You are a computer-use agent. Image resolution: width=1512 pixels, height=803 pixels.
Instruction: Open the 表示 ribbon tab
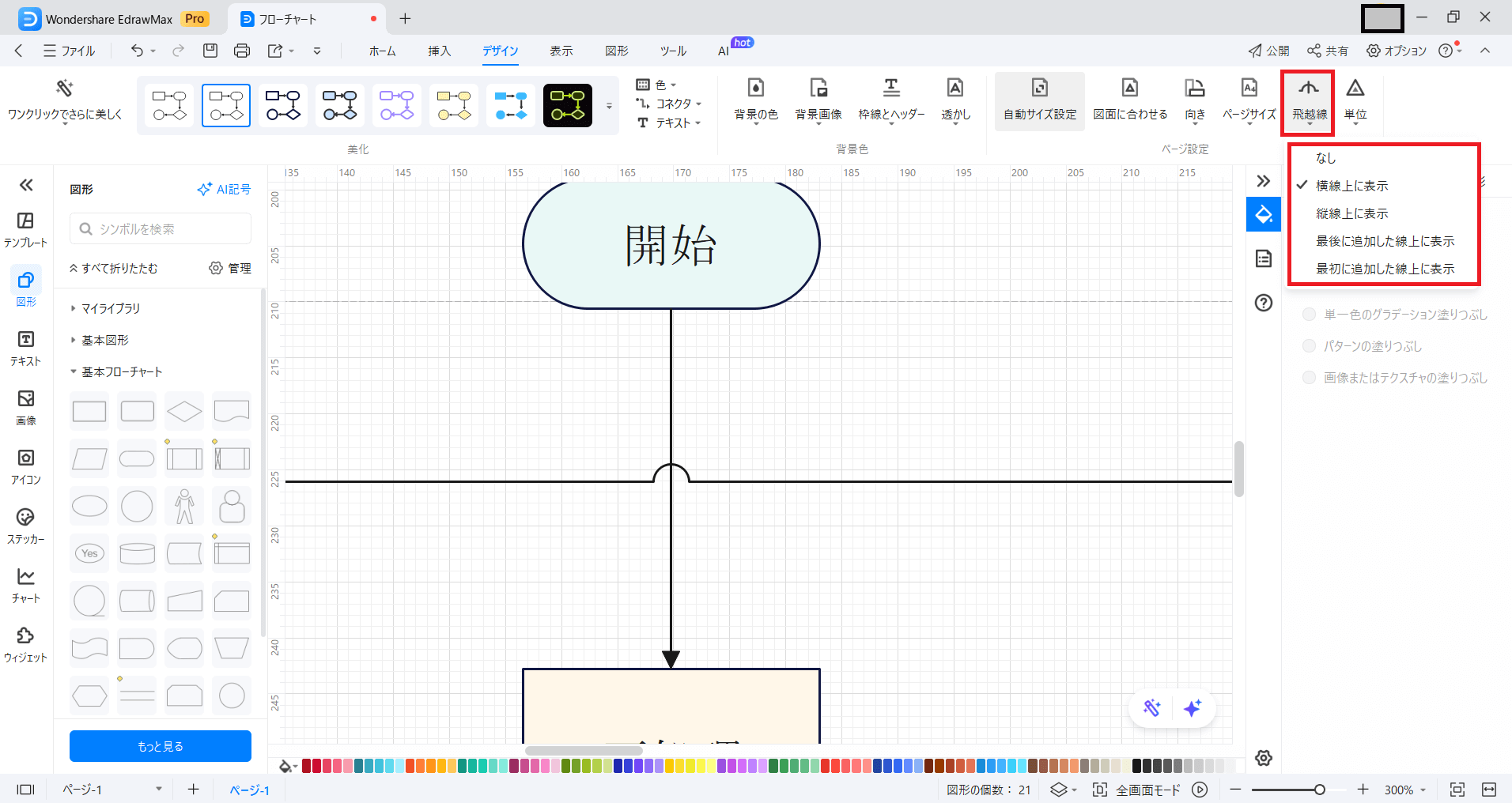(x=561, y=51)
